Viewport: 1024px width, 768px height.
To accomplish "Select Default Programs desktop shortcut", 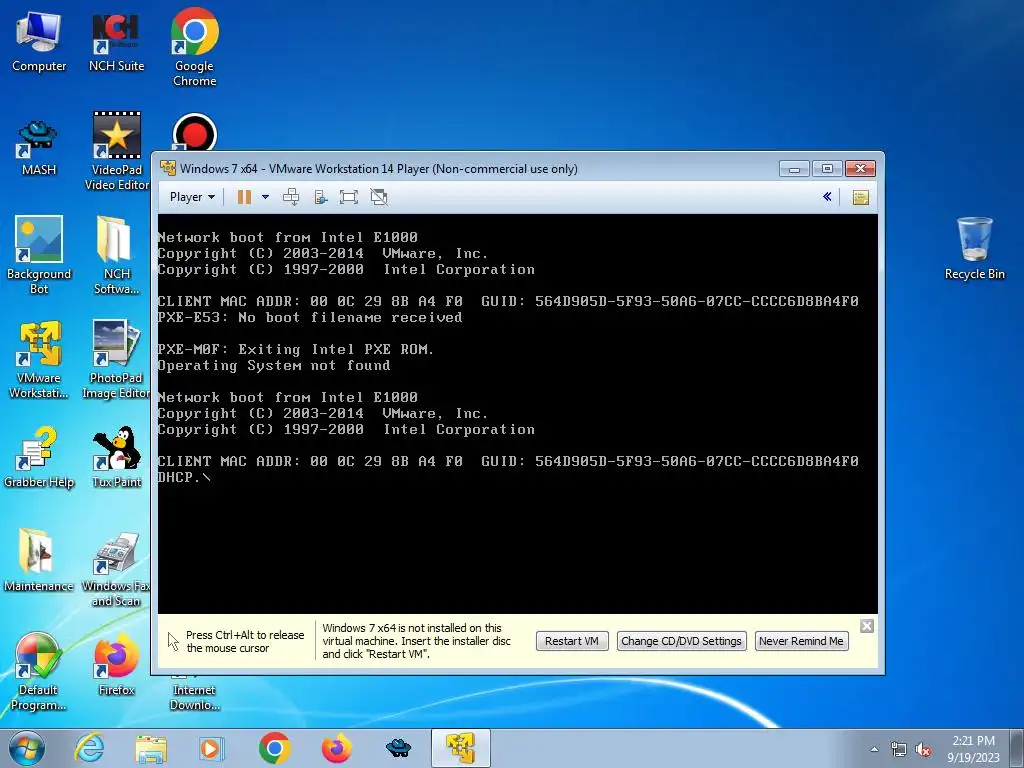I will click(39, 671).
